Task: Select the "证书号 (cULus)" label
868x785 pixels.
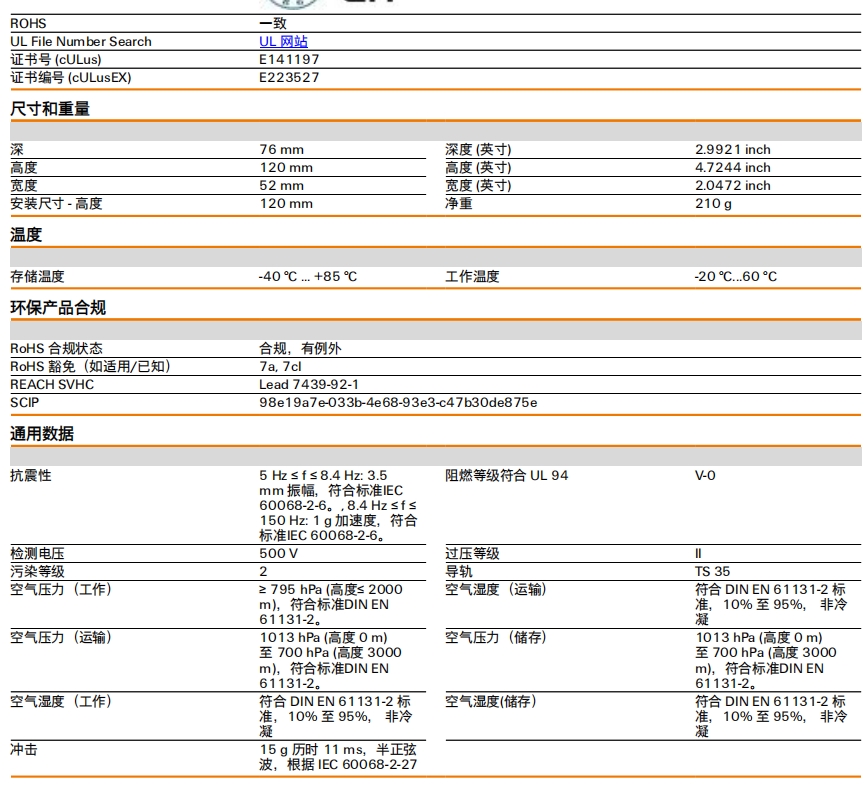Action: [56, 59]
